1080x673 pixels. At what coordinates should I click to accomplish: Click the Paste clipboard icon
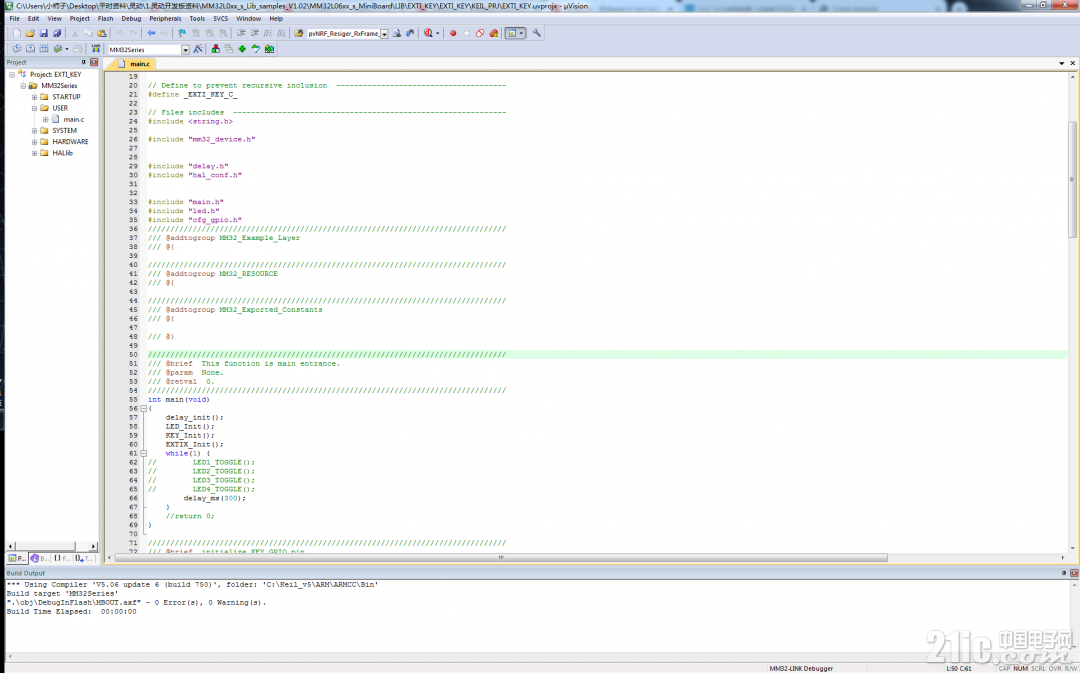(x=102, y=33)
